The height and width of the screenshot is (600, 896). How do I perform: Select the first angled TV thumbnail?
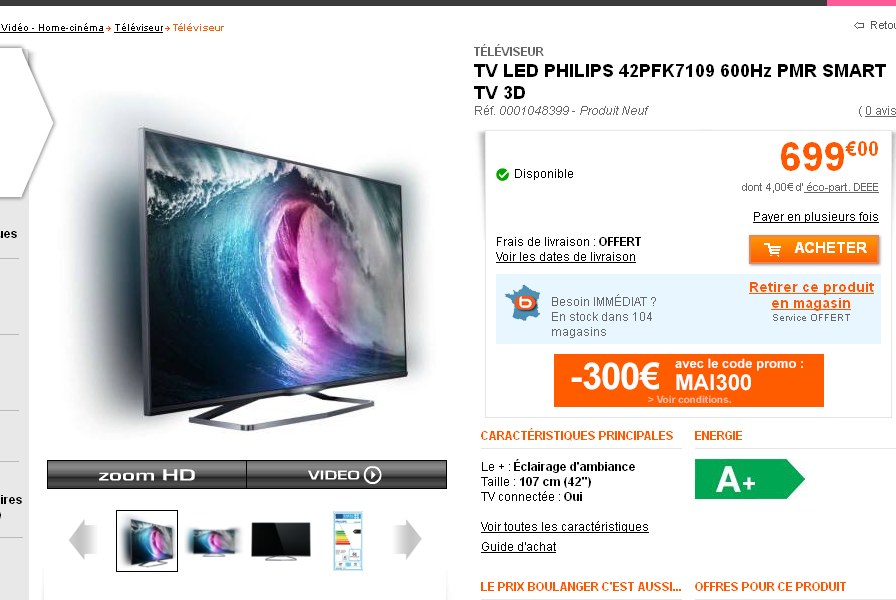147,541
